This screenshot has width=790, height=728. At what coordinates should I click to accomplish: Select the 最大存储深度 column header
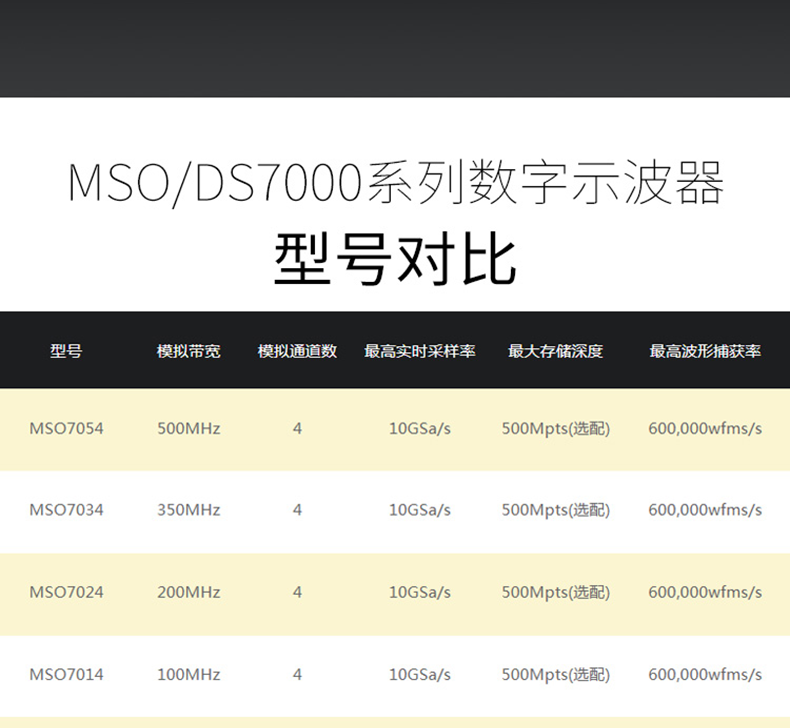tap(555, 351)
